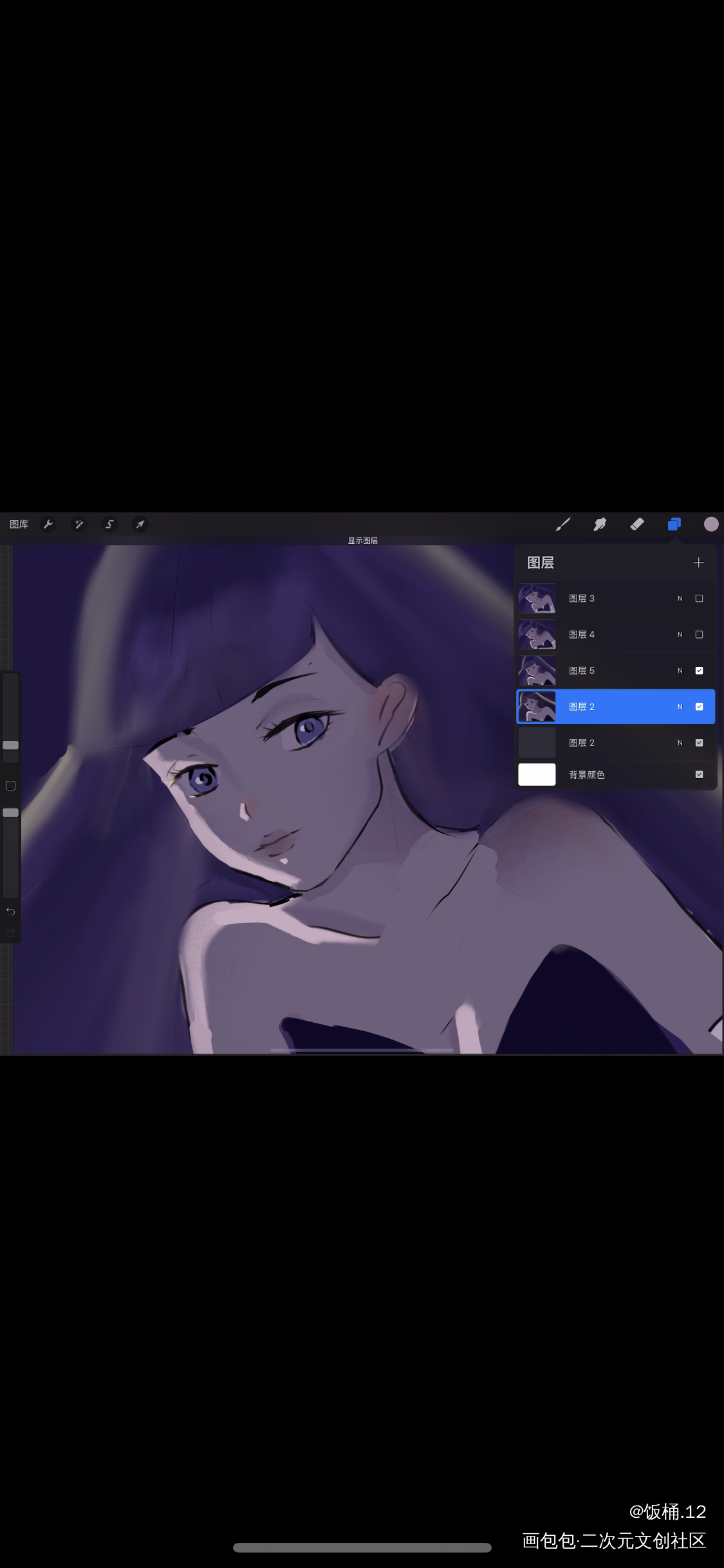The width and height of the screenshot is (724, 1568).
Task: Hide 图层 5 using its visibility checkbox
Action: point(699,671)
